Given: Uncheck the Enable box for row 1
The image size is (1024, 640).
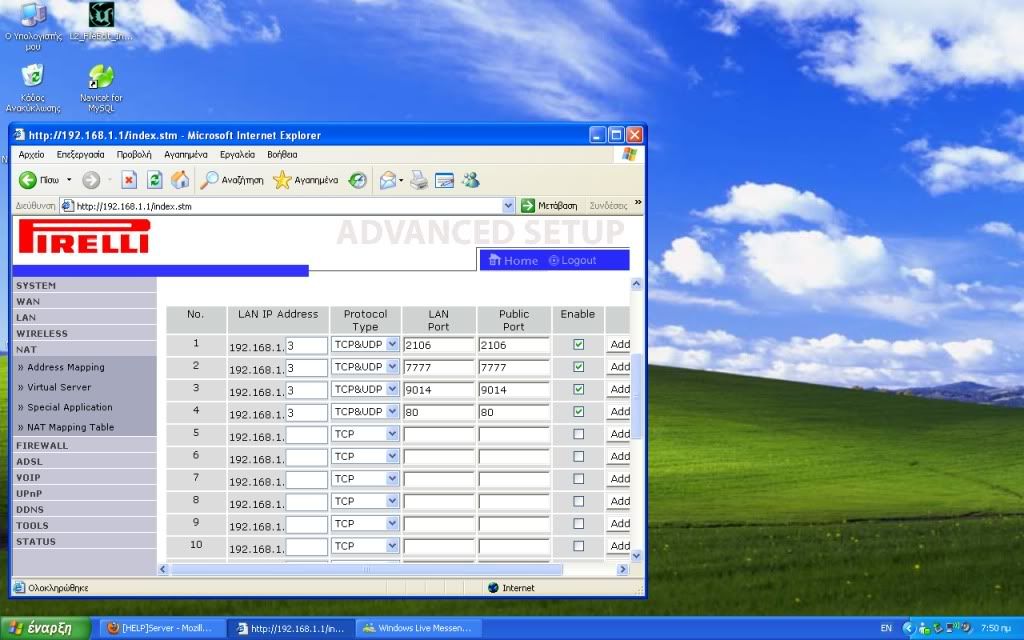Looking at the screenshot, I should 578,344.
